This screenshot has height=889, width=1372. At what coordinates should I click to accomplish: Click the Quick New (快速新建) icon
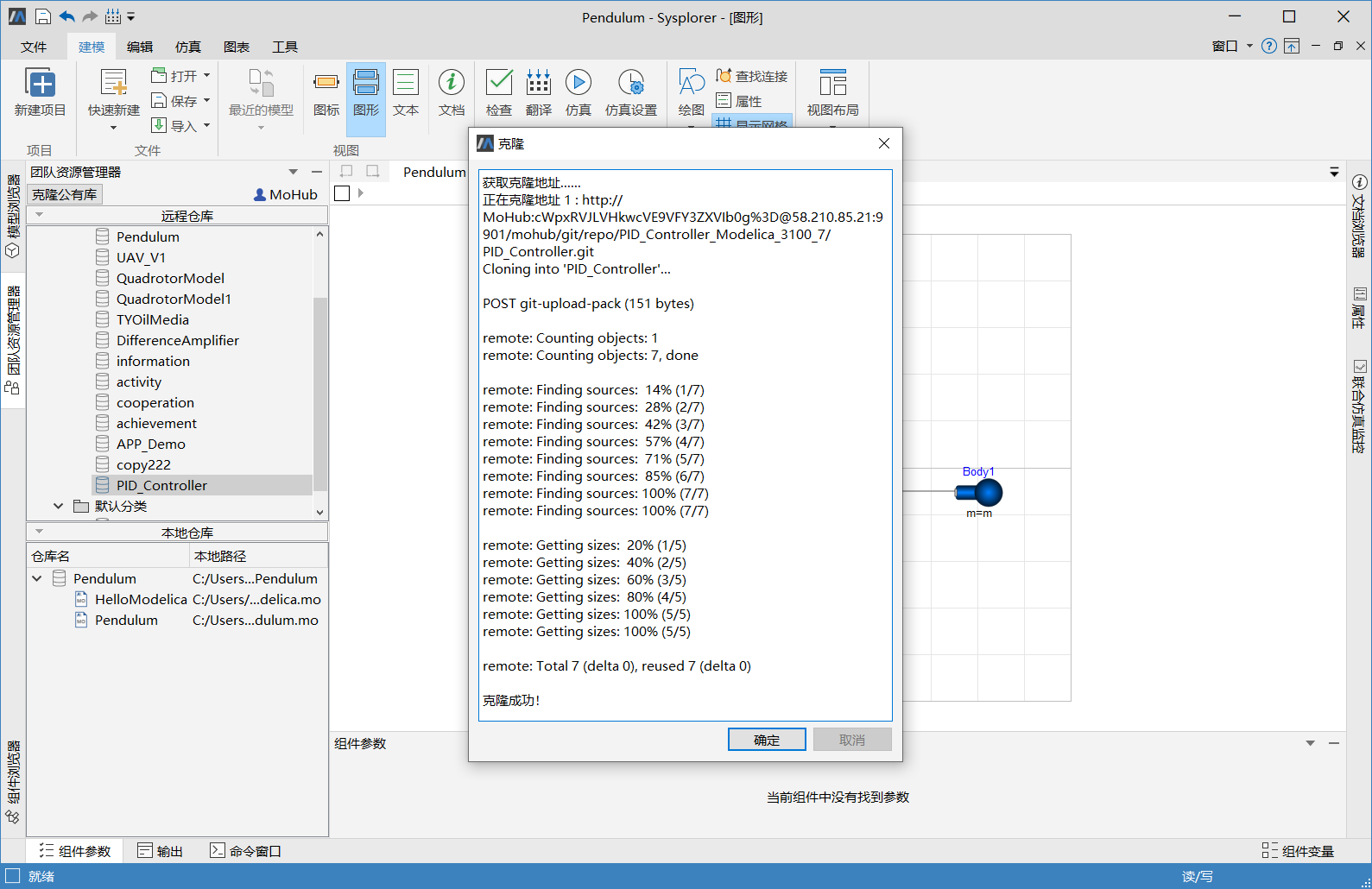(x=113, y=84)
